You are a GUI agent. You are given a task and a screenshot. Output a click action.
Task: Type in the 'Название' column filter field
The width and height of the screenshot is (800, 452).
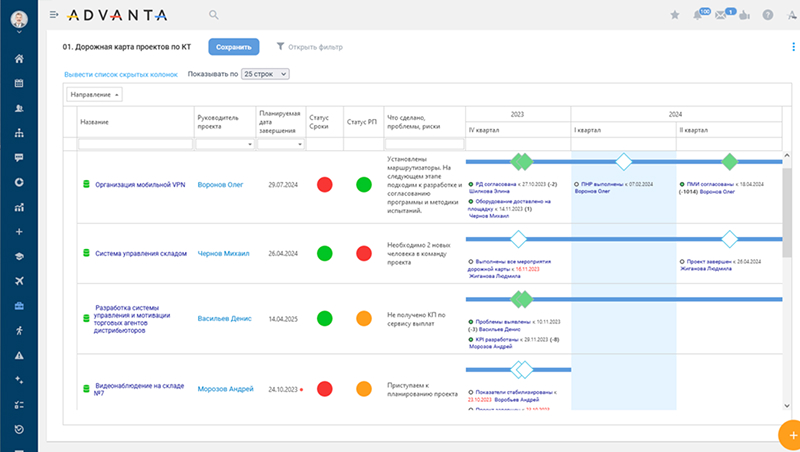(136, 144)
